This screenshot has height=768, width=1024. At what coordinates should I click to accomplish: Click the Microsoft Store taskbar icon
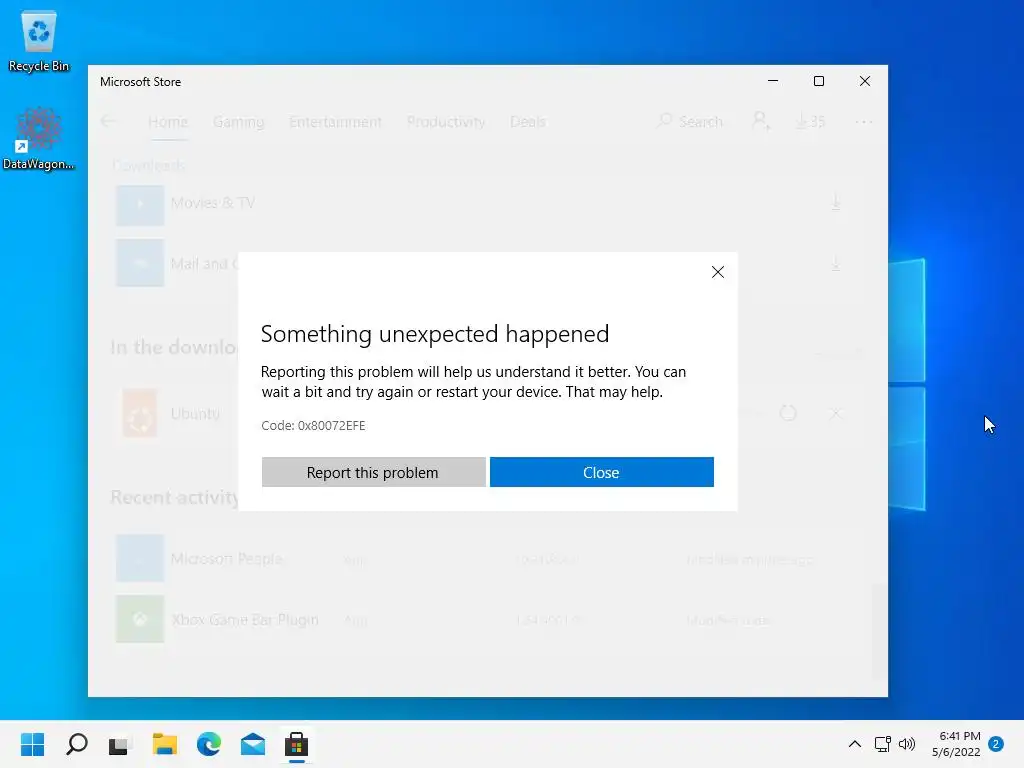296,744
